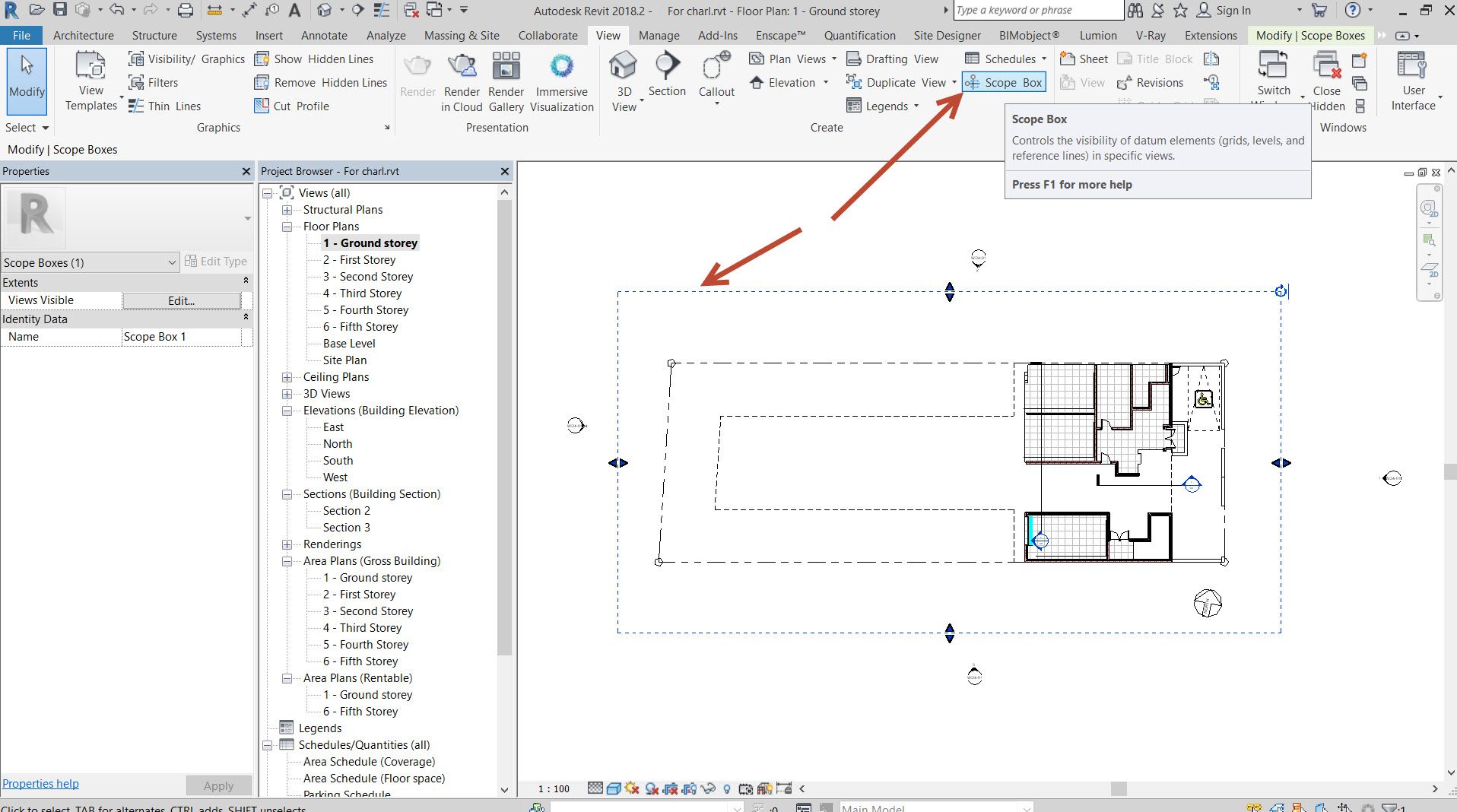Toggle Thin Lines display
This screenshot has height=812, width=1457.
[x=165, y=106]
